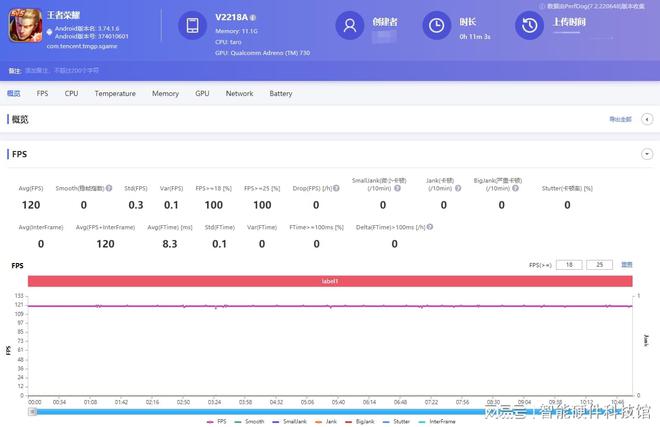Click the duration clock icon
The width and height of the screenshot is (660, 427).
(x=436, y=25)
